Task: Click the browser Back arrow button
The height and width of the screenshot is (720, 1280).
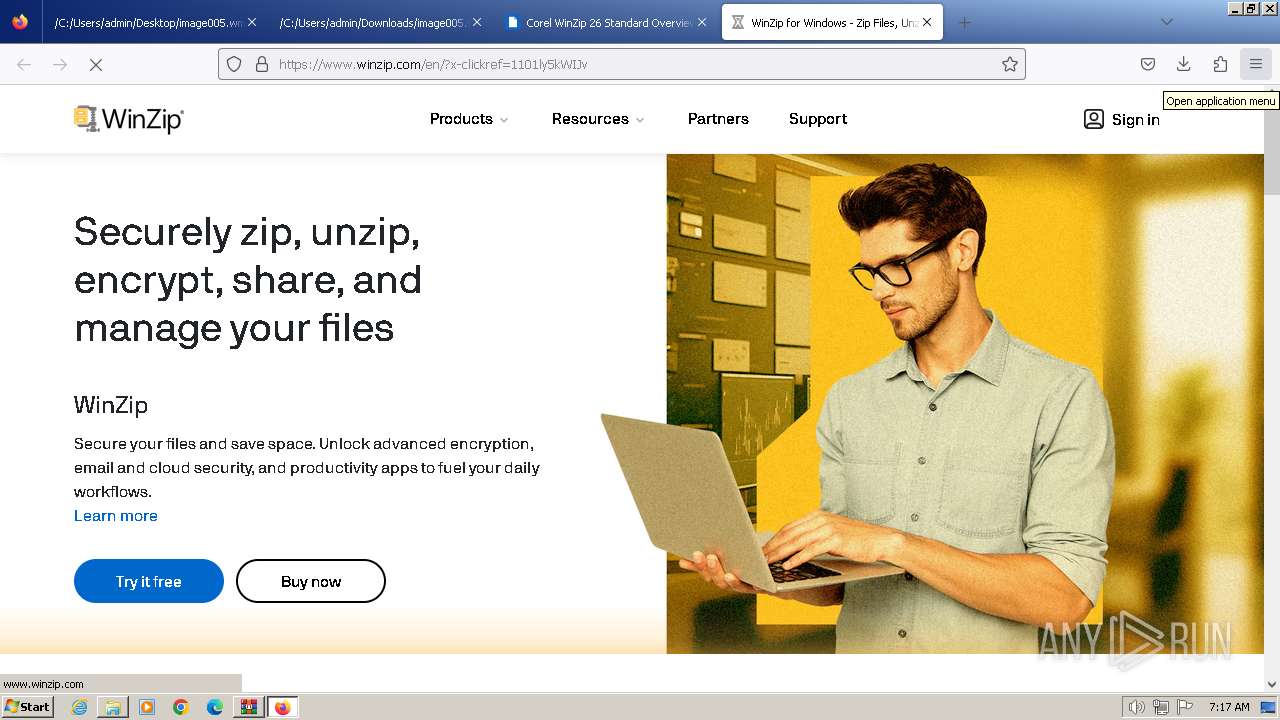Action: 24,64
